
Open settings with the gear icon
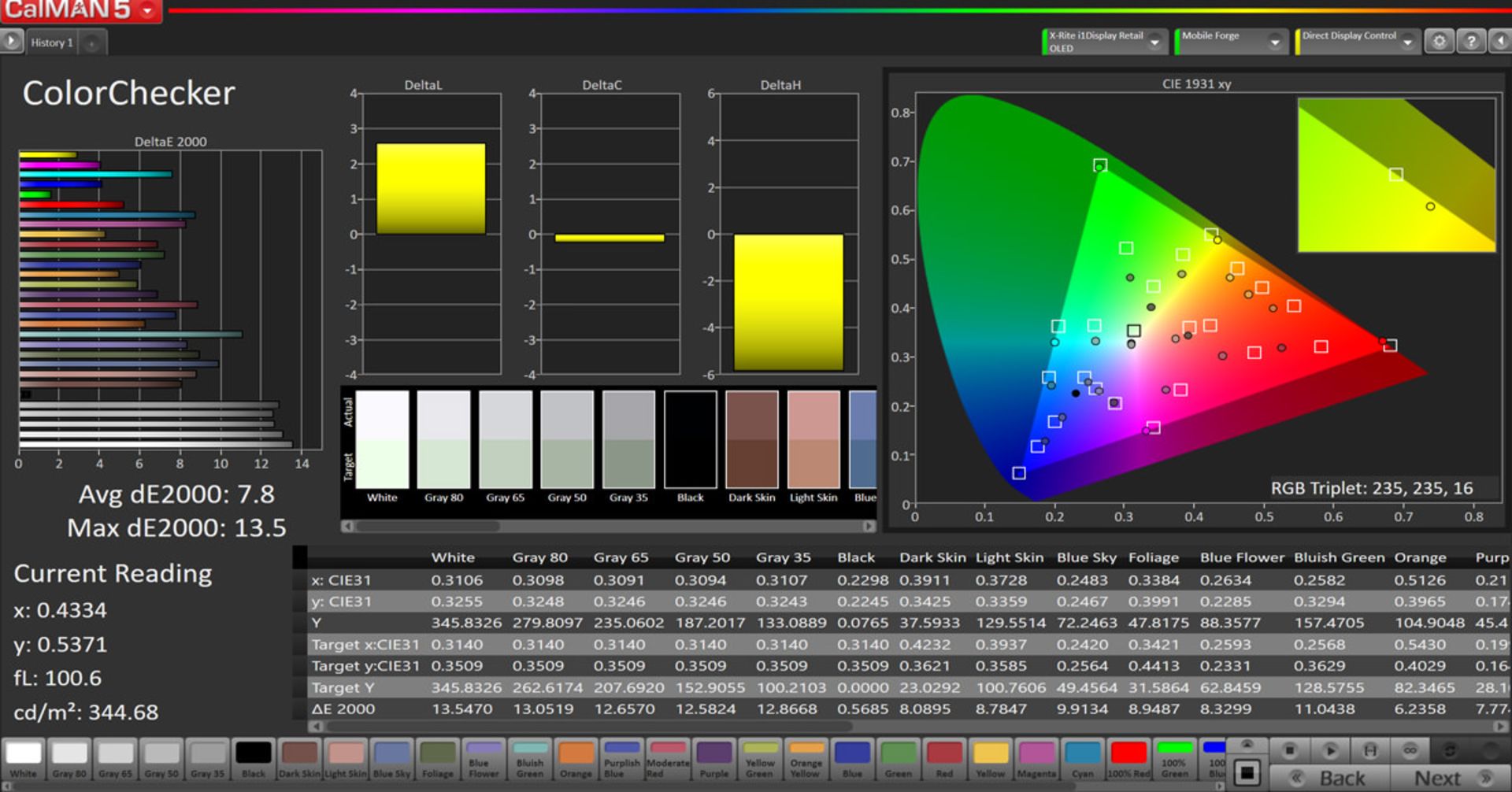point(1439,42)
